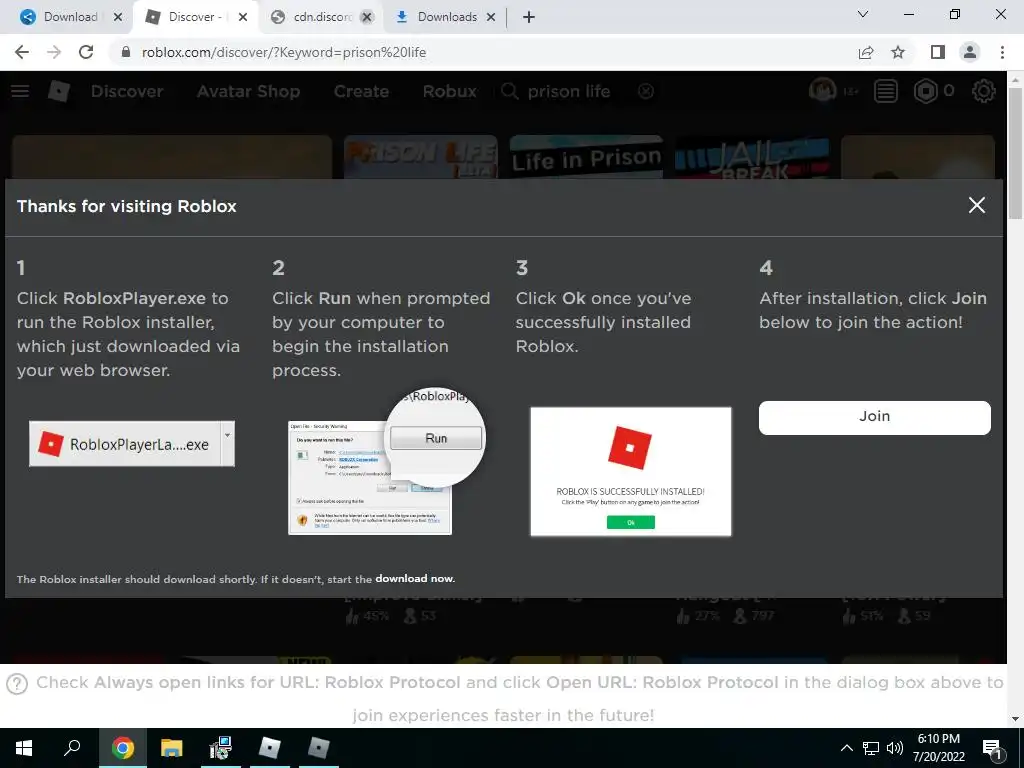Screen dimensions: 1024x768
Task: Close the Thanks for visiting Roblox dialog
Action: (x=976, y=205)
